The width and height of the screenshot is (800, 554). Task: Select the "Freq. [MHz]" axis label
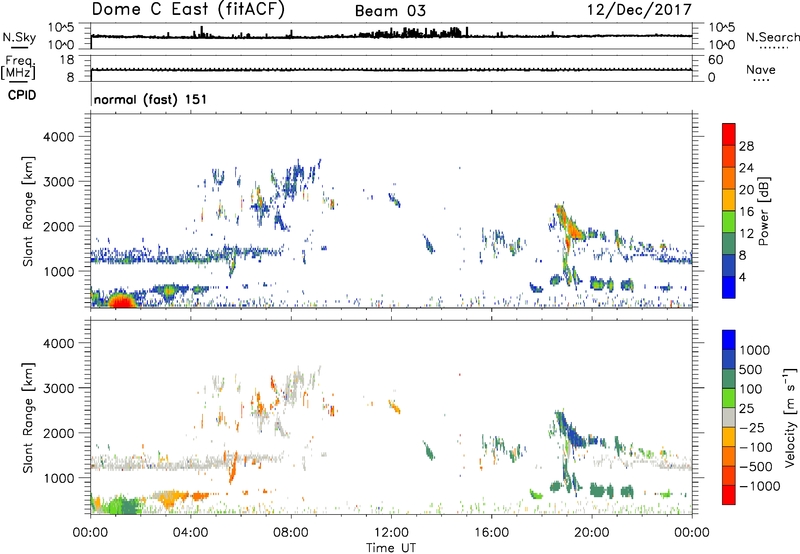pyautogui.click(x=19, y=68)
